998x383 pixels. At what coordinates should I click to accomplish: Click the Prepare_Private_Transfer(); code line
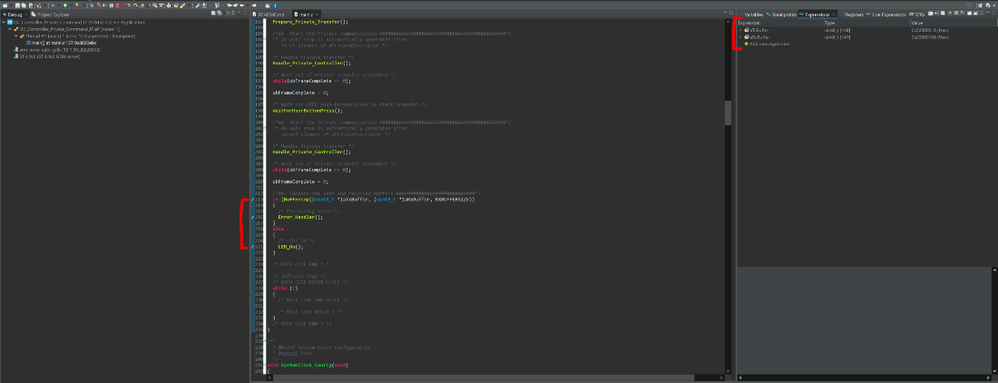click(x=311, y=22)
